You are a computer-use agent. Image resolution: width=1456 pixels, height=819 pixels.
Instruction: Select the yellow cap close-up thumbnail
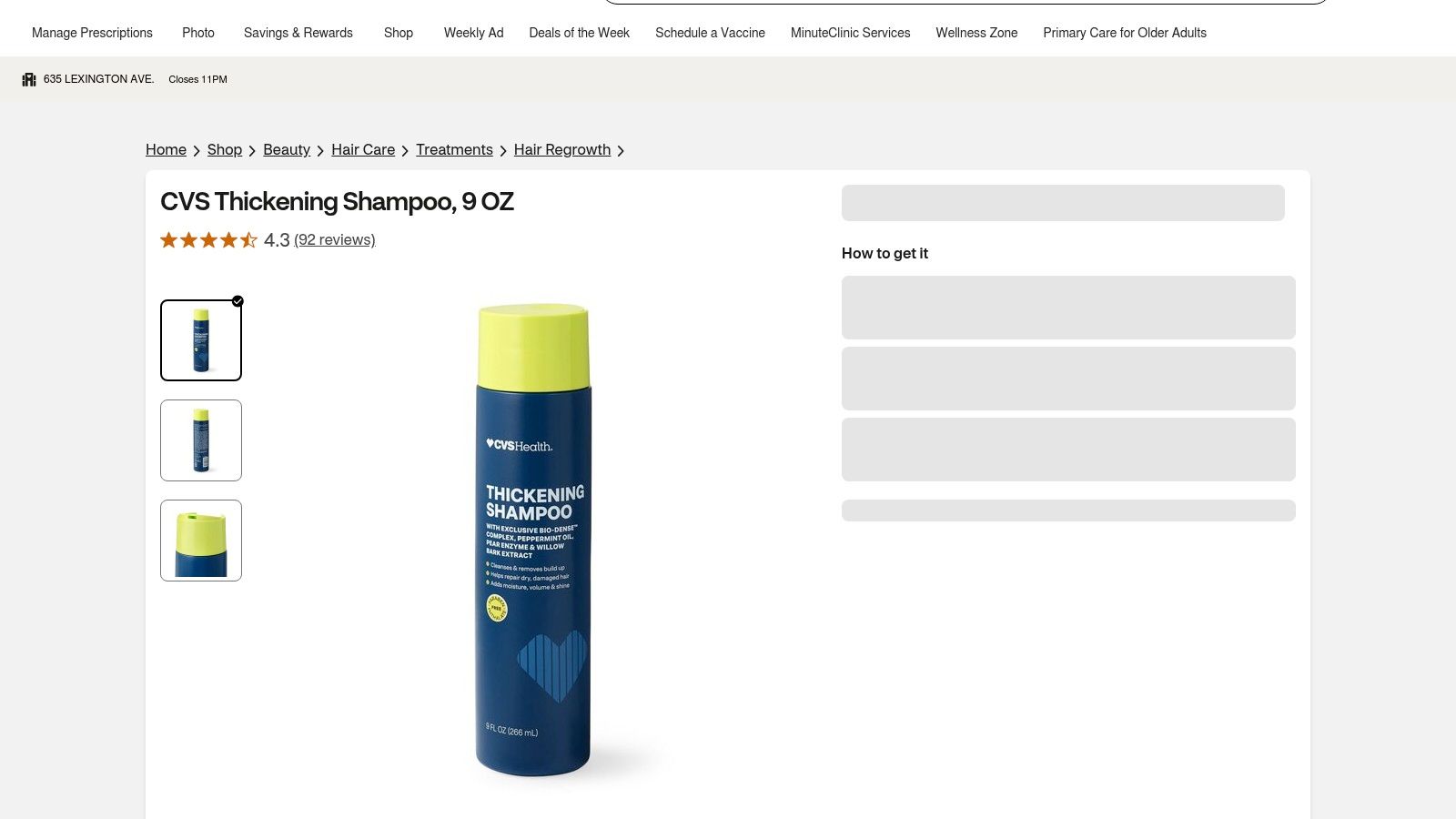pos(201,541)
